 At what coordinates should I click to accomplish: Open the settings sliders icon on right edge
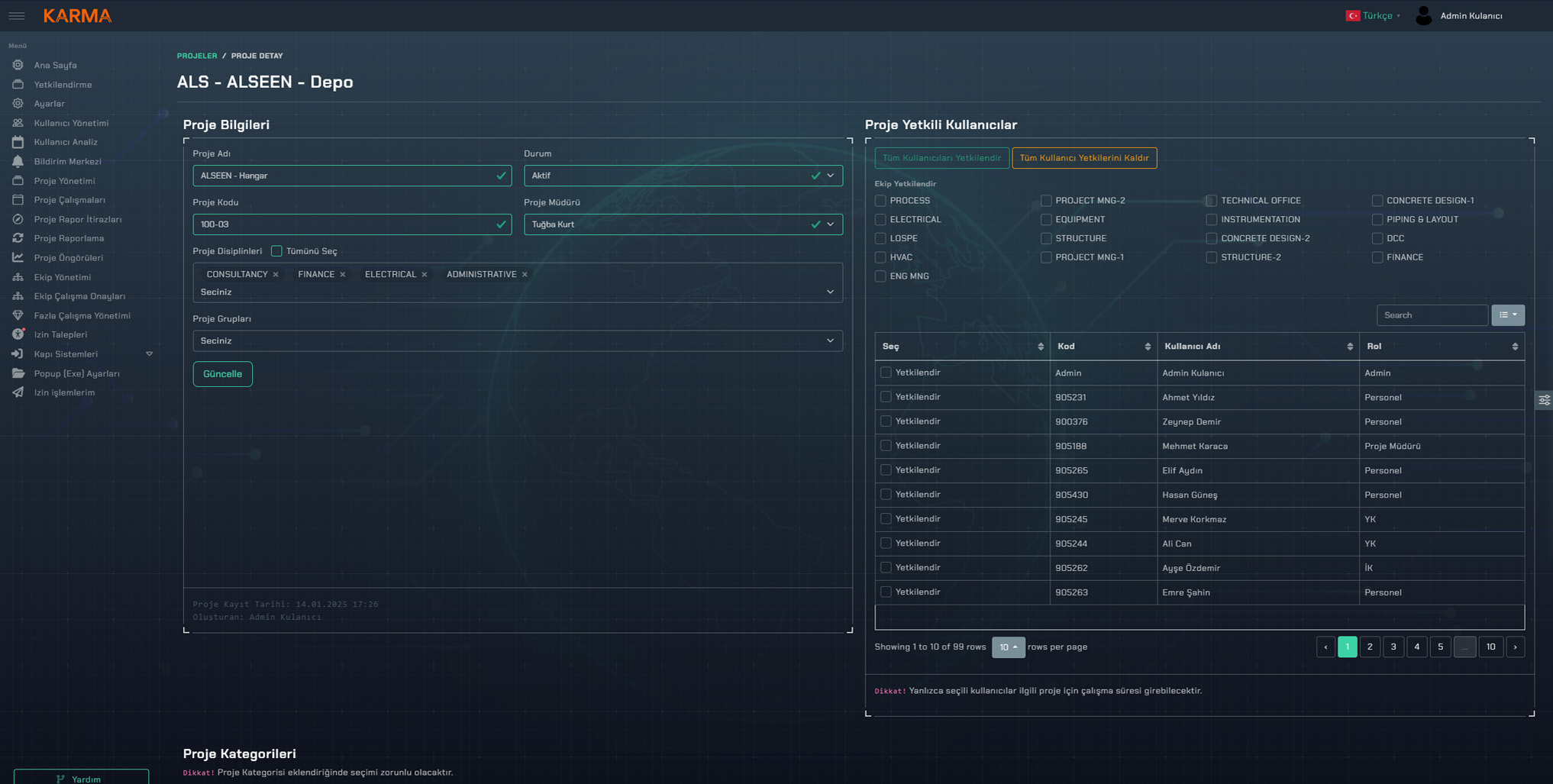tap(1544, 400)
